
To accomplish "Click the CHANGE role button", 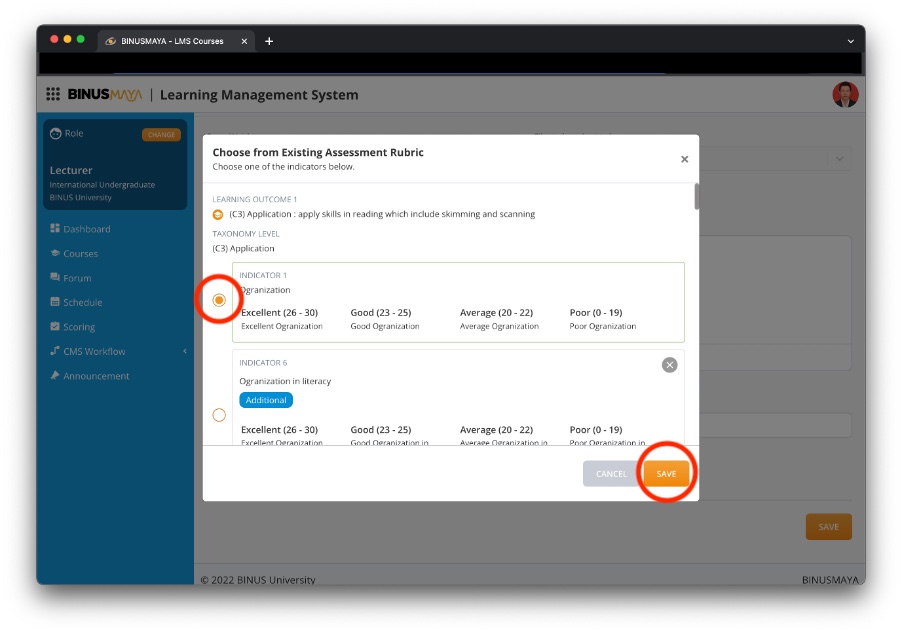I will coord(161,135).
